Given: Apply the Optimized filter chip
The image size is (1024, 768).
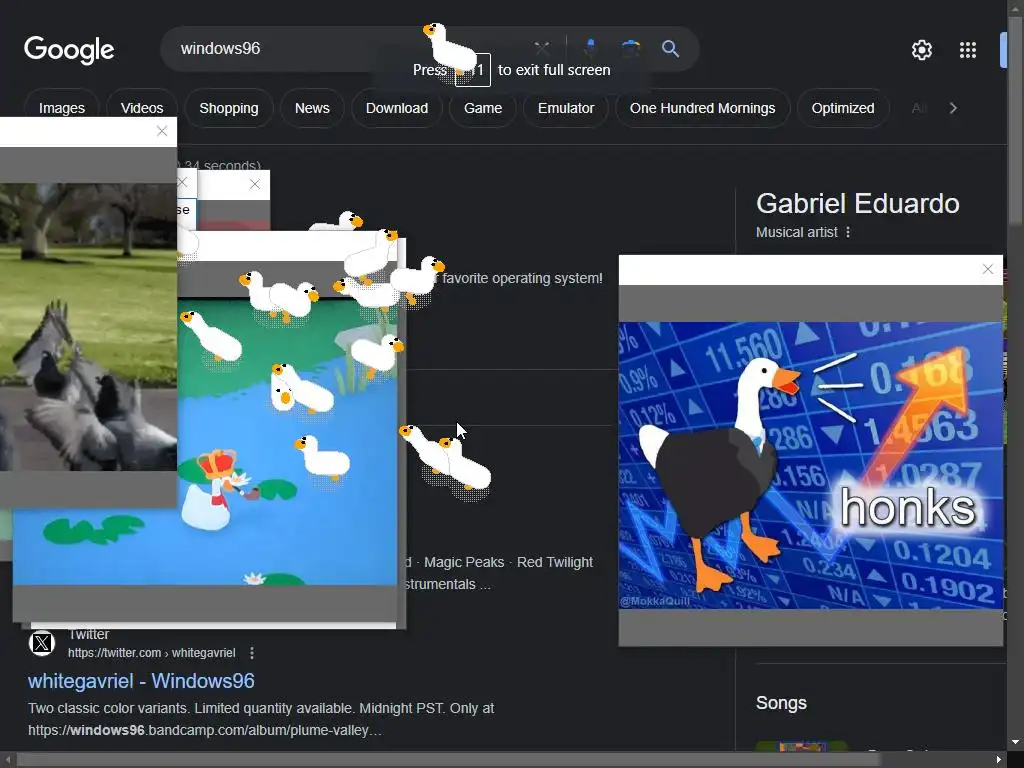Looking at the screenshot, I should [843, 108].
